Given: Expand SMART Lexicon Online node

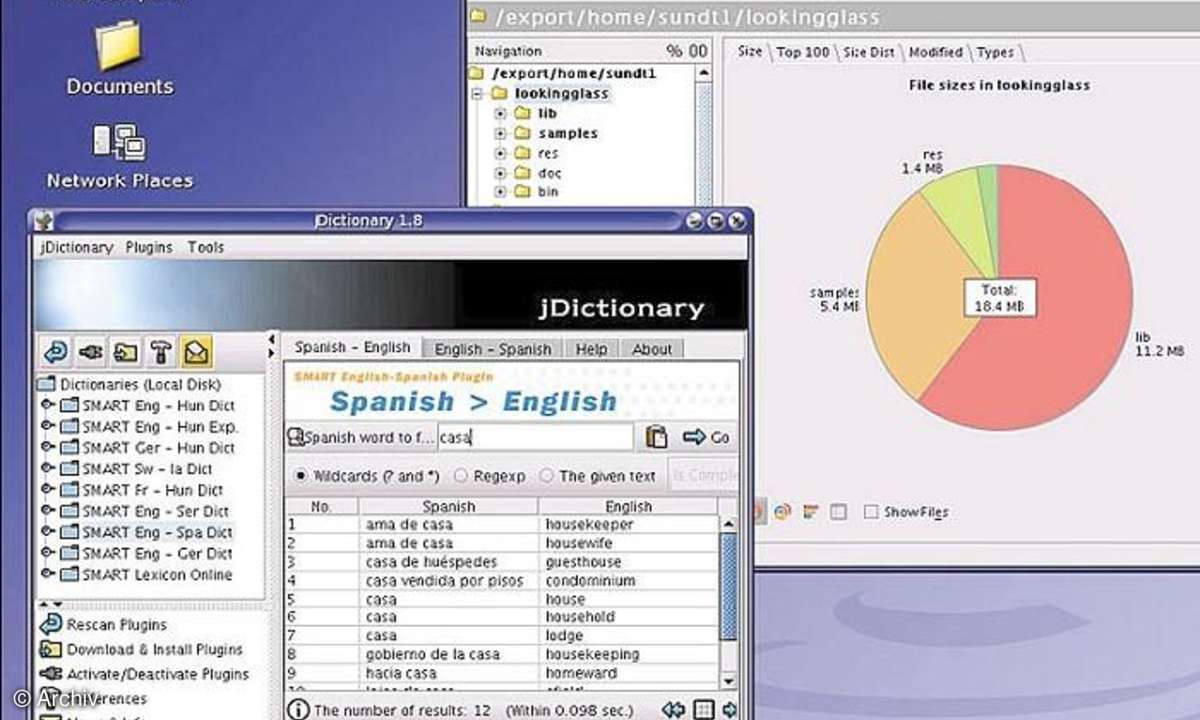Looking at the screenshot, I should coord(47,574).
